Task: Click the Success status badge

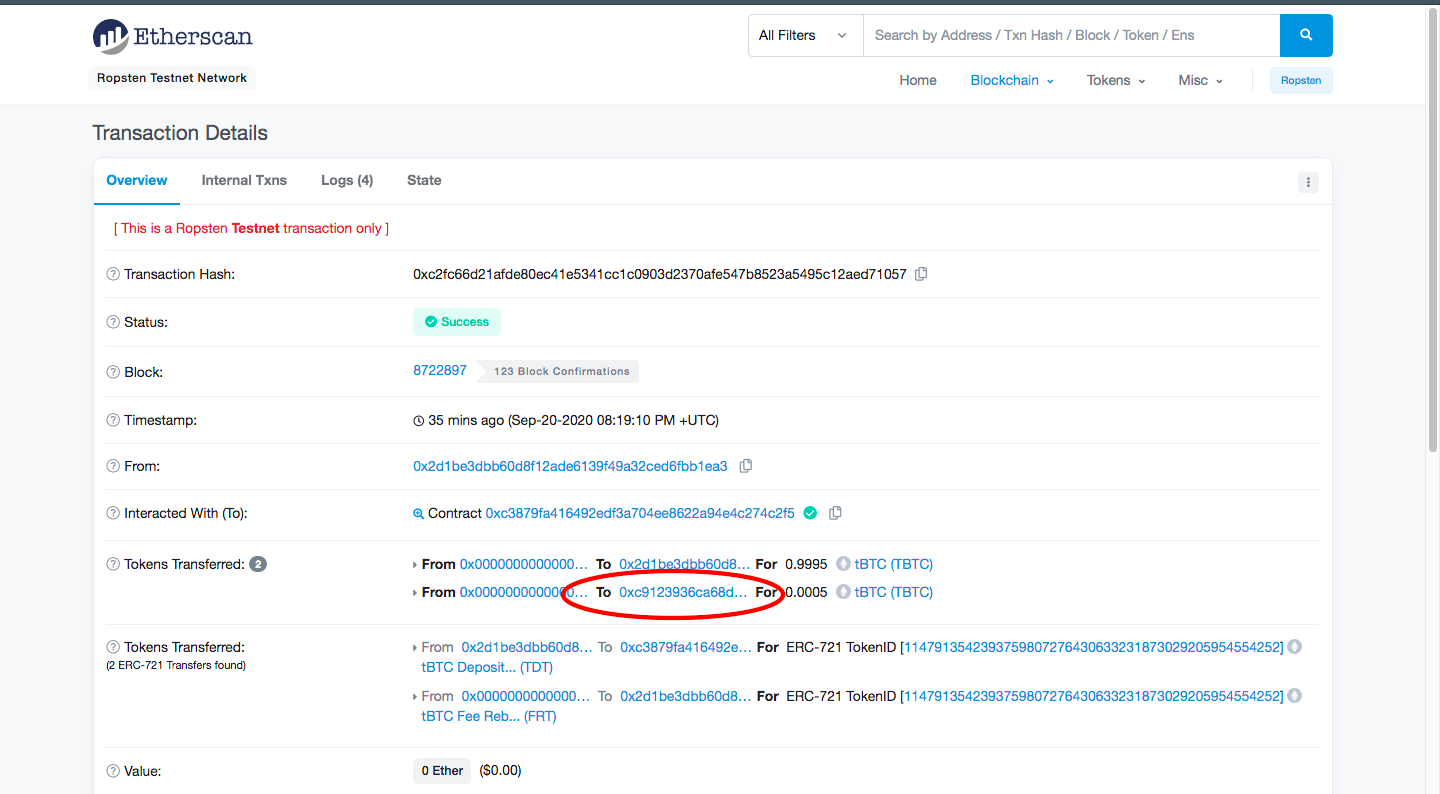Action: [x=457, y=322]
